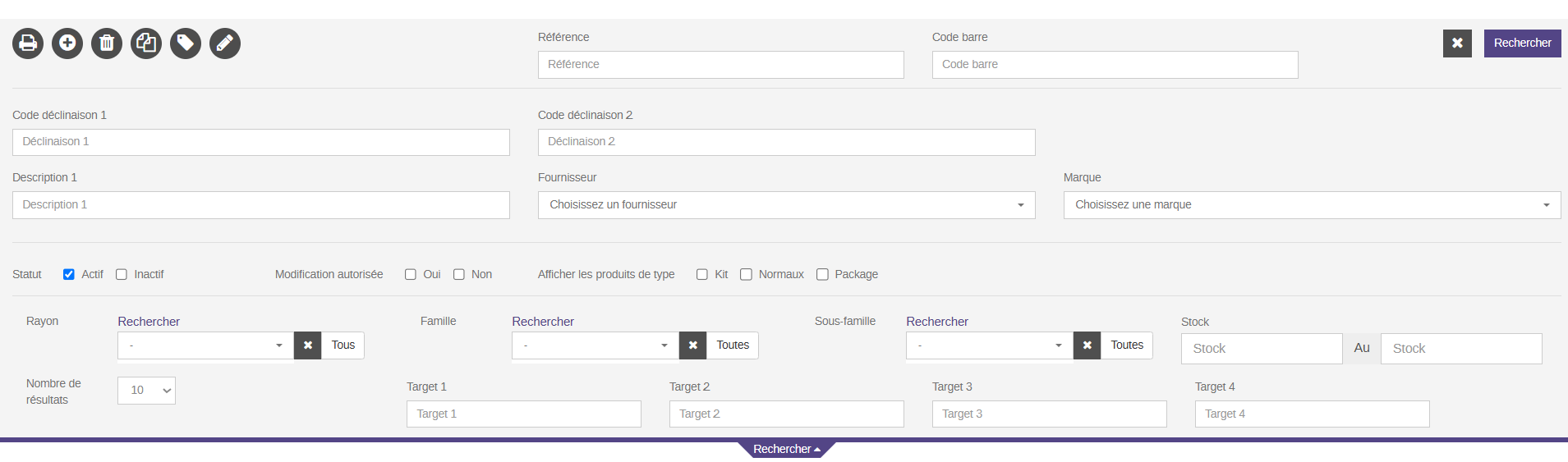Uncheck the Actif status checkbox

(x=69, y=274)
